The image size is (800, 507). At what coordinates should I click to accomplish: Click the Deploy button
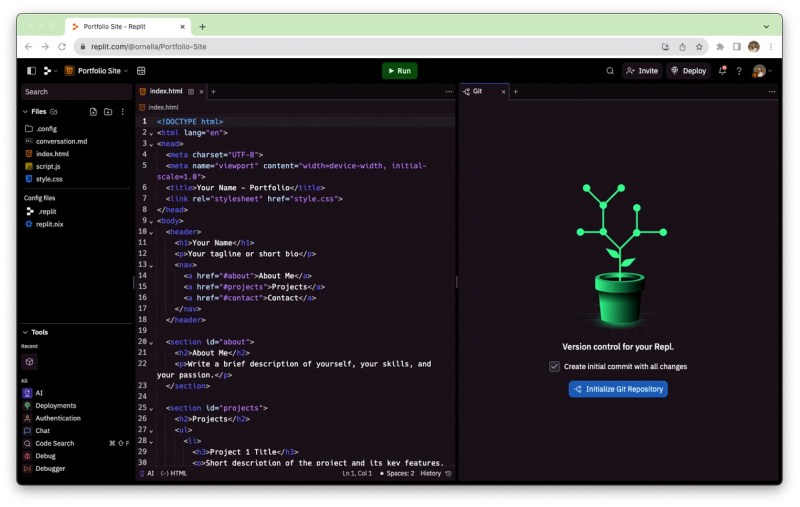(x=688, y=71)
